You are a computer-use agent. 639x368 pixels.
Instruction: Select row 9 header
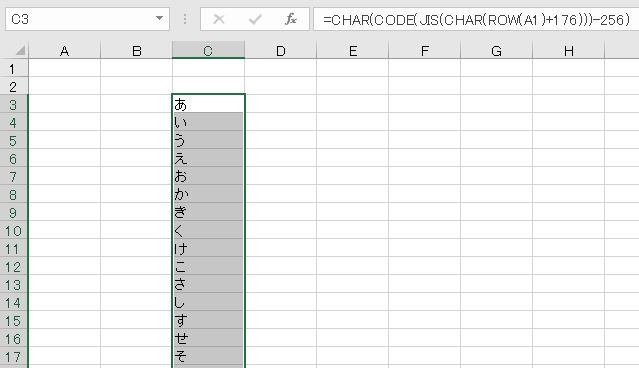coord(14,212)
